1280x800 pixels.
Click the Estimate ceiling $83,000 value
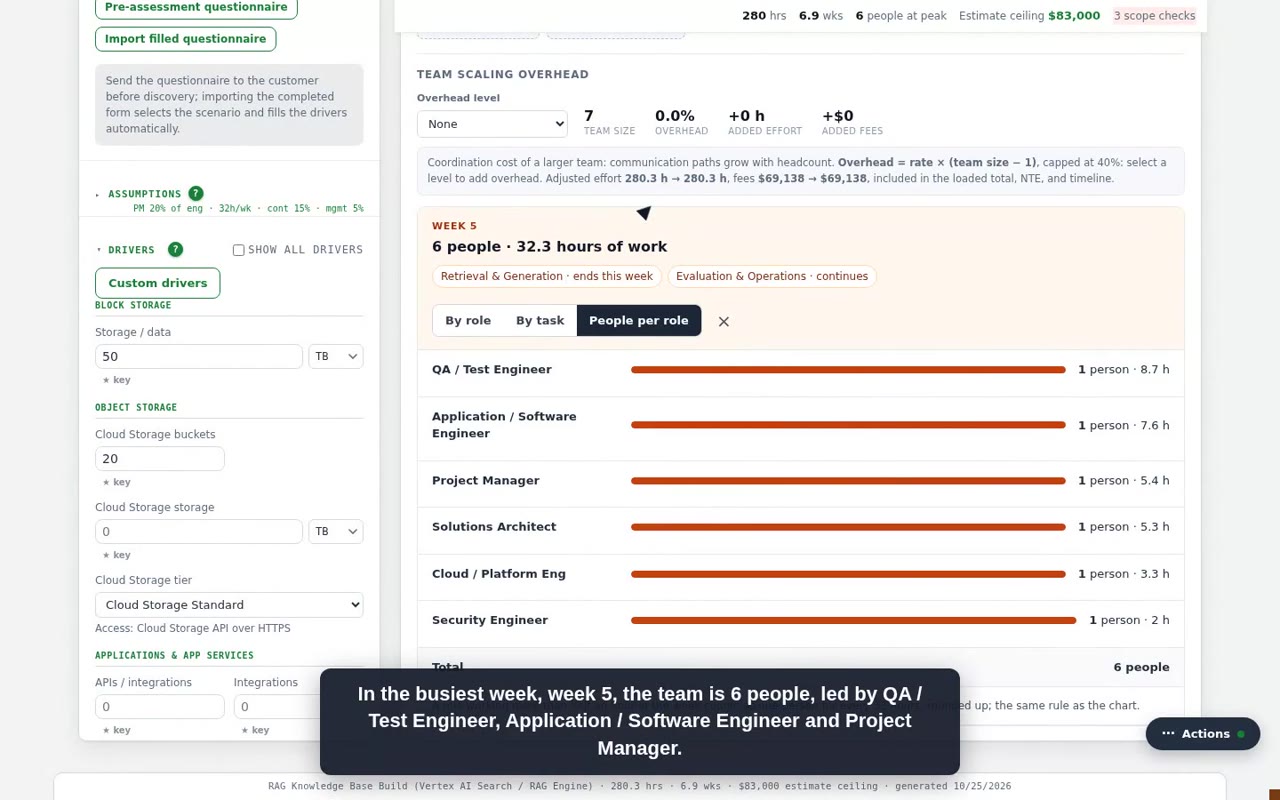click(x=1074, y=16)
